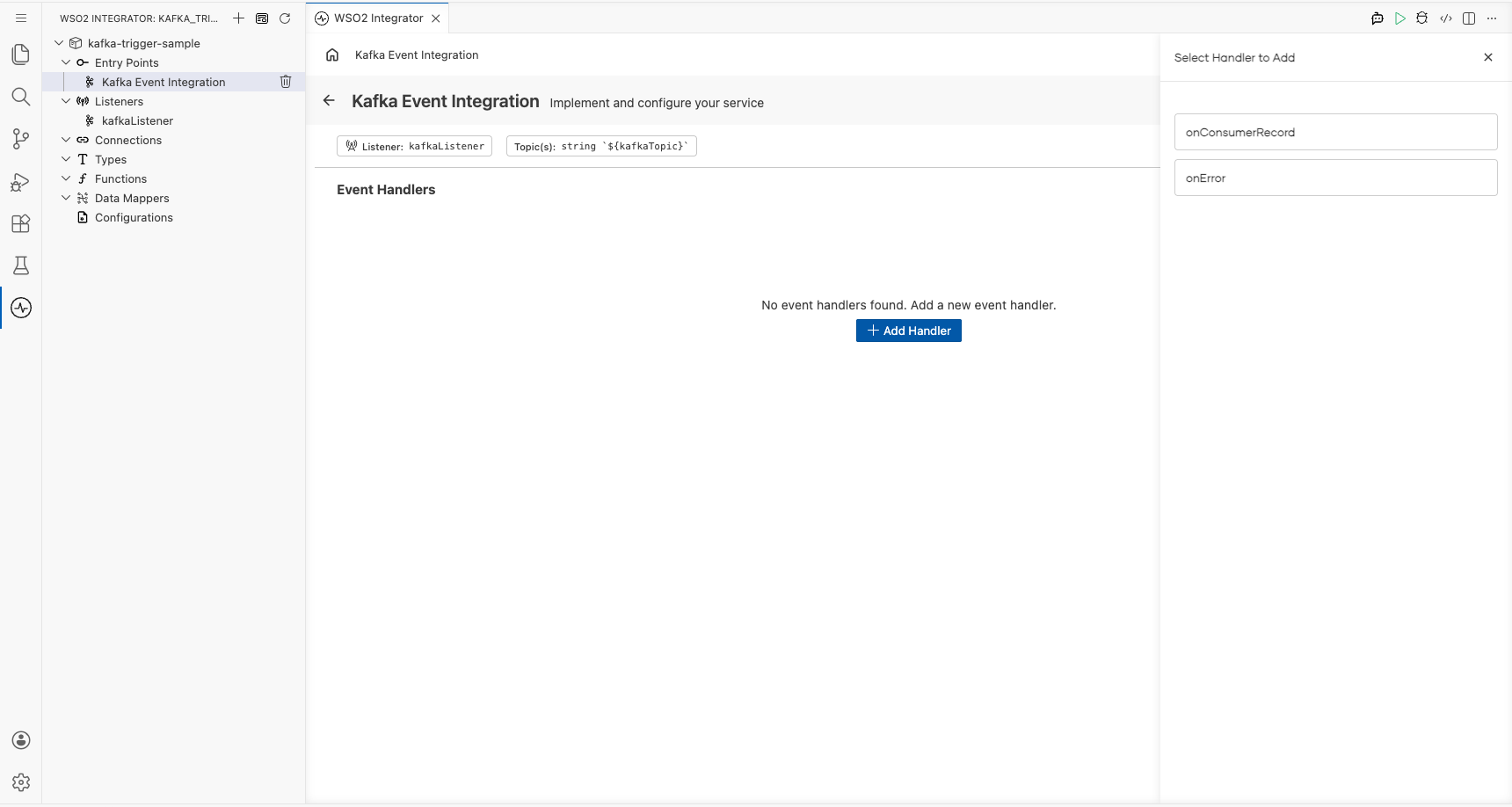Select kafkaListener in the tree

[137, 120]
